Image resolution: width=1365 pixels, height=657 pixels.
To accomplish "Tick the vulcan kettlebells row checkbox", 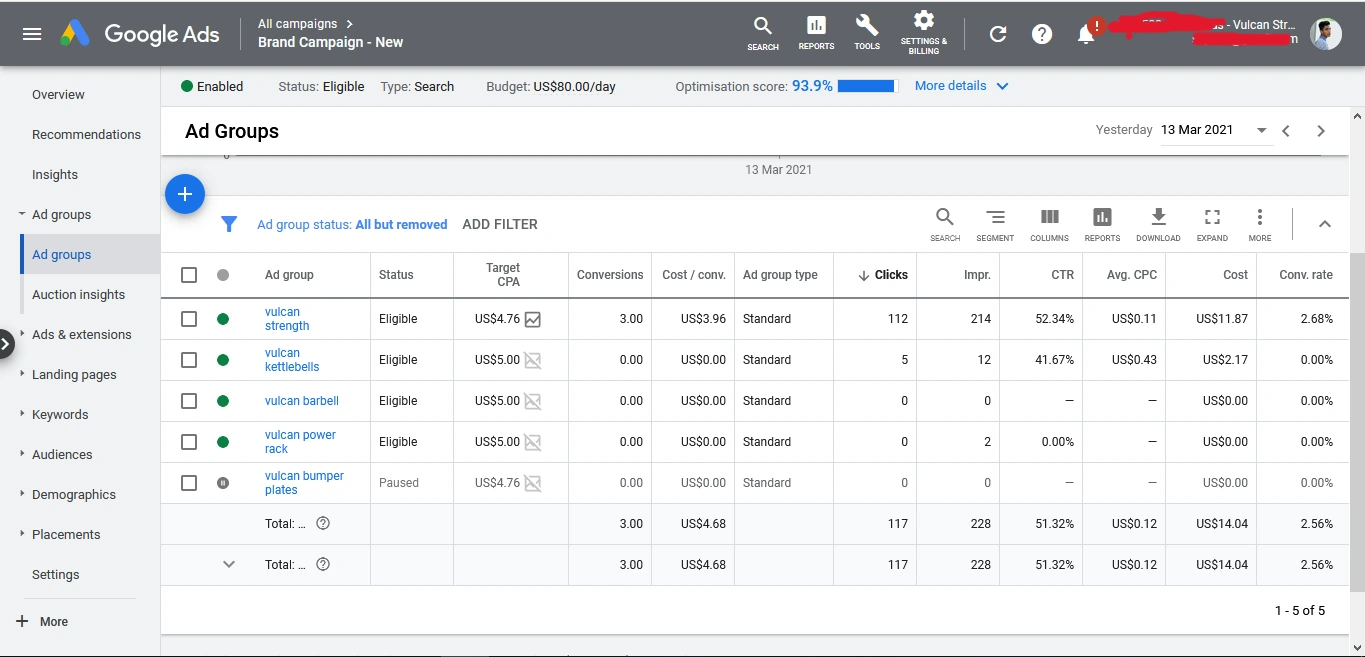I will pos(189,360).
